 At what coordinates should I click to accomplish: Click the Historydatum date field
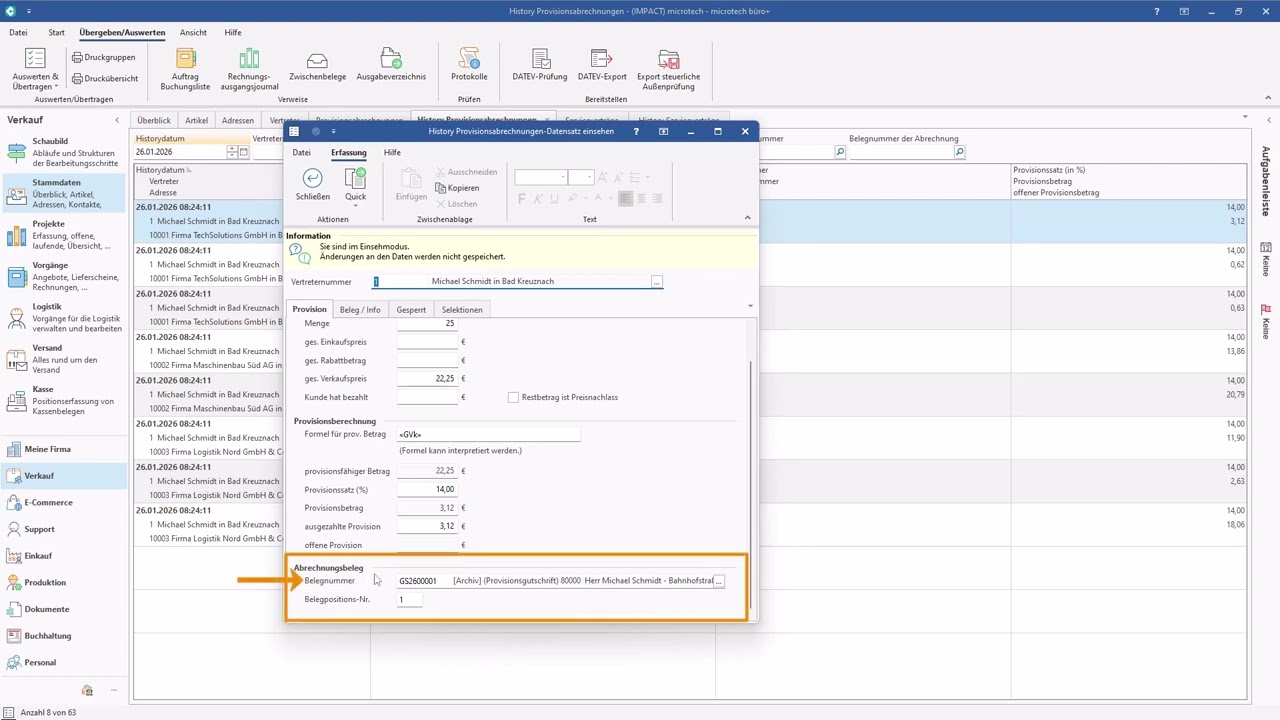pos(181,152)
